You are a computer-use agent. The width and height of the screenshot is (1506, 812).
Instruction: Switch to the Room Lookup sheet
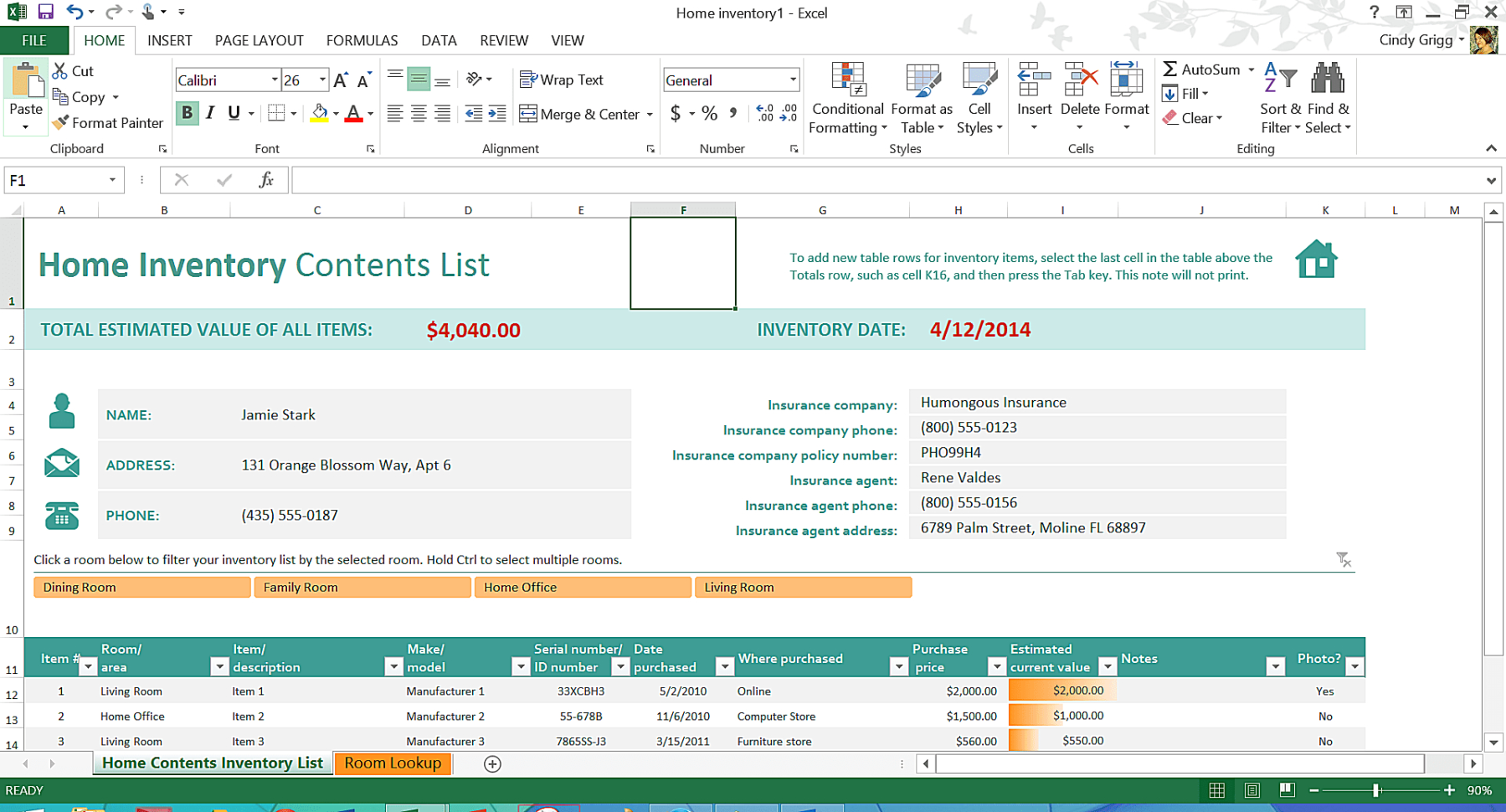[x=393, y=763]
